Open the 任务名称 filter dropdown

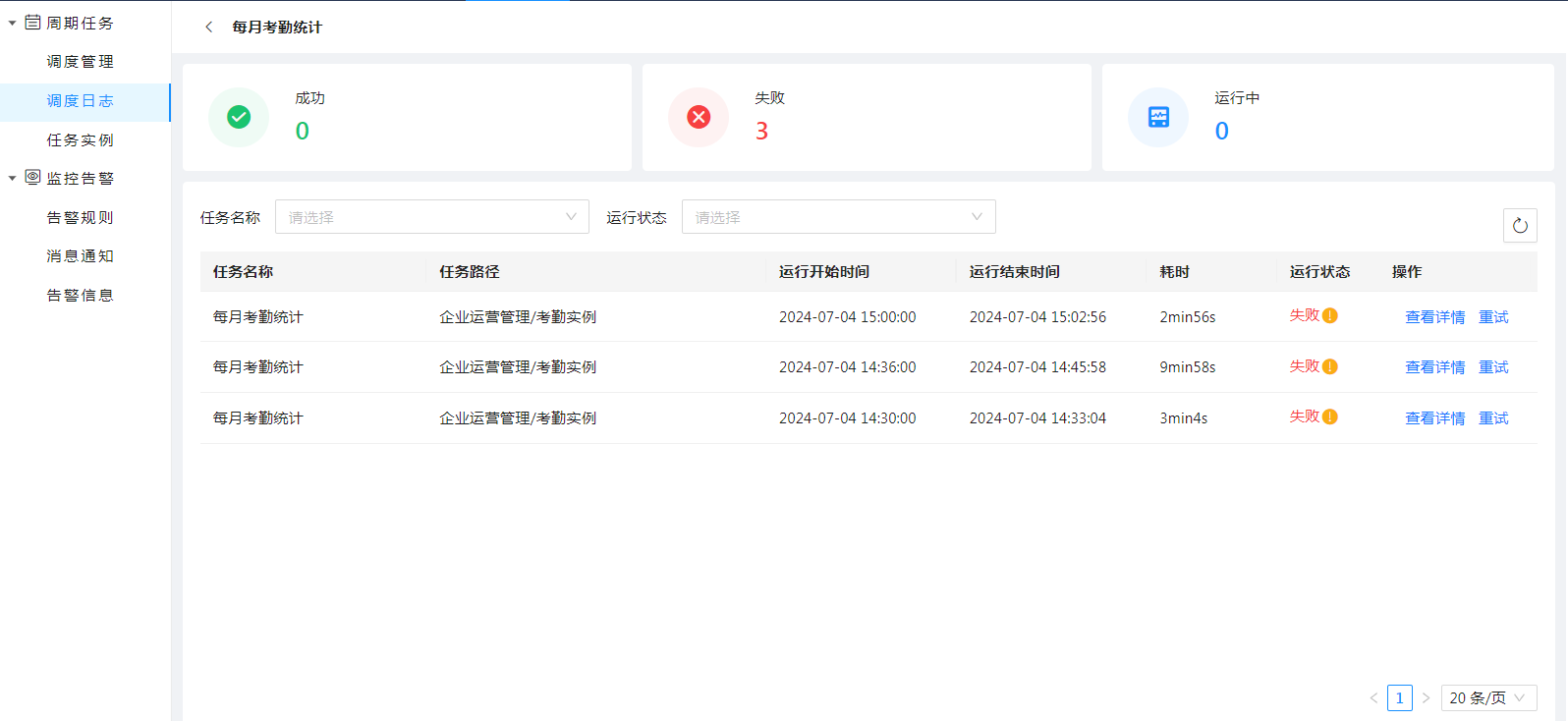pos(431,217)
